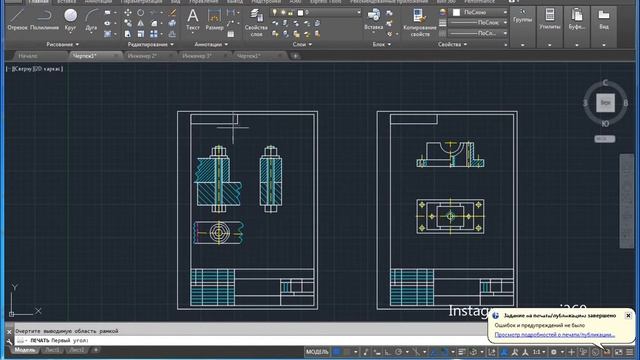
Task: Open the ПоСлою linetype dropdown
Action: click(x=478, y=33)
